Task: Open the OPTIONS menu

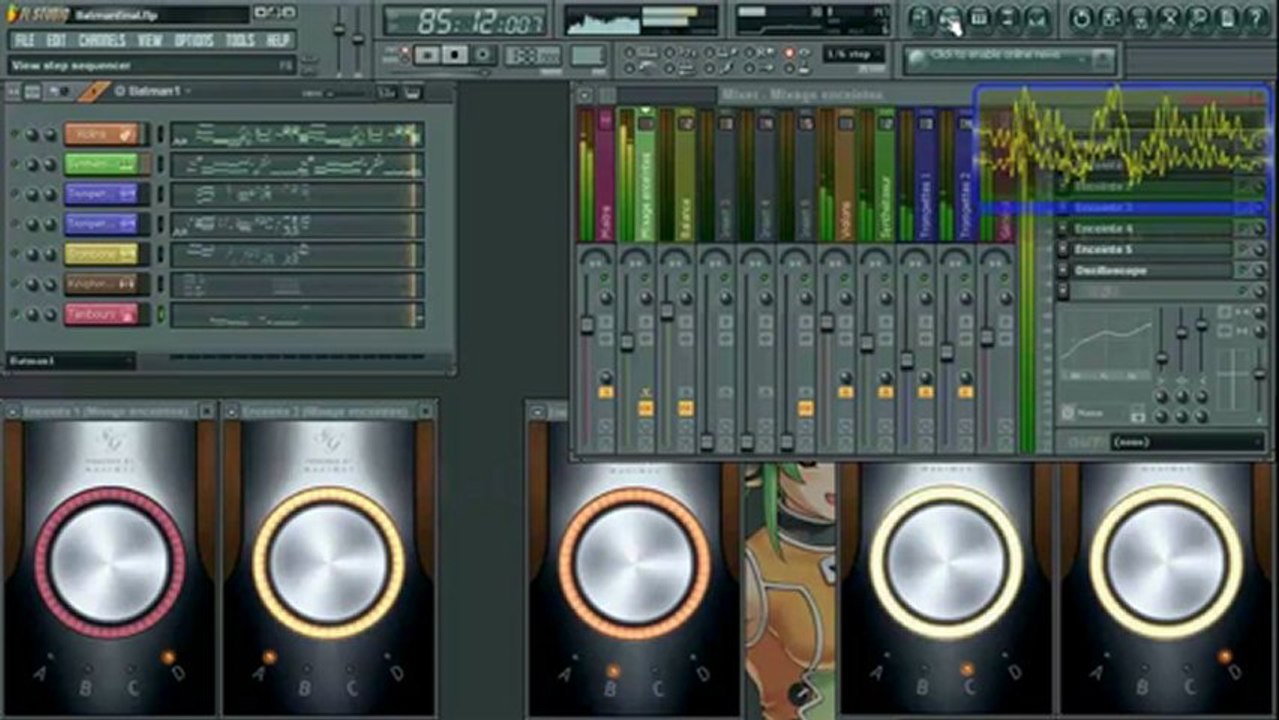Action: tap(194, 40)
